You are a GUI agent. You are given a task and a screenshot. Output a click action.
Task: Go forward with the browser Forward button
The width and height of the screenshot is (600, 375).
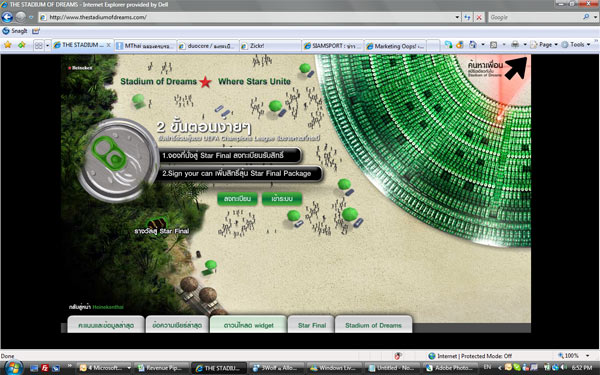click(x=21, y=17)
